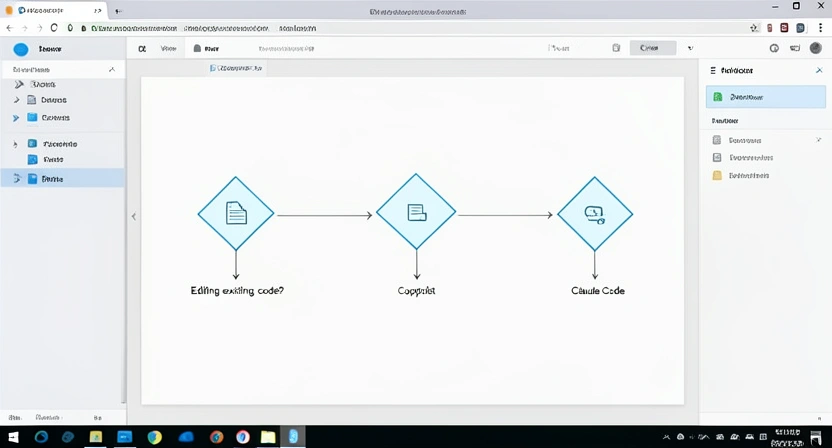This screenshot has height=448, width=832.
Task: Click the first icon of the app toolbar
Action: (142, 48)
